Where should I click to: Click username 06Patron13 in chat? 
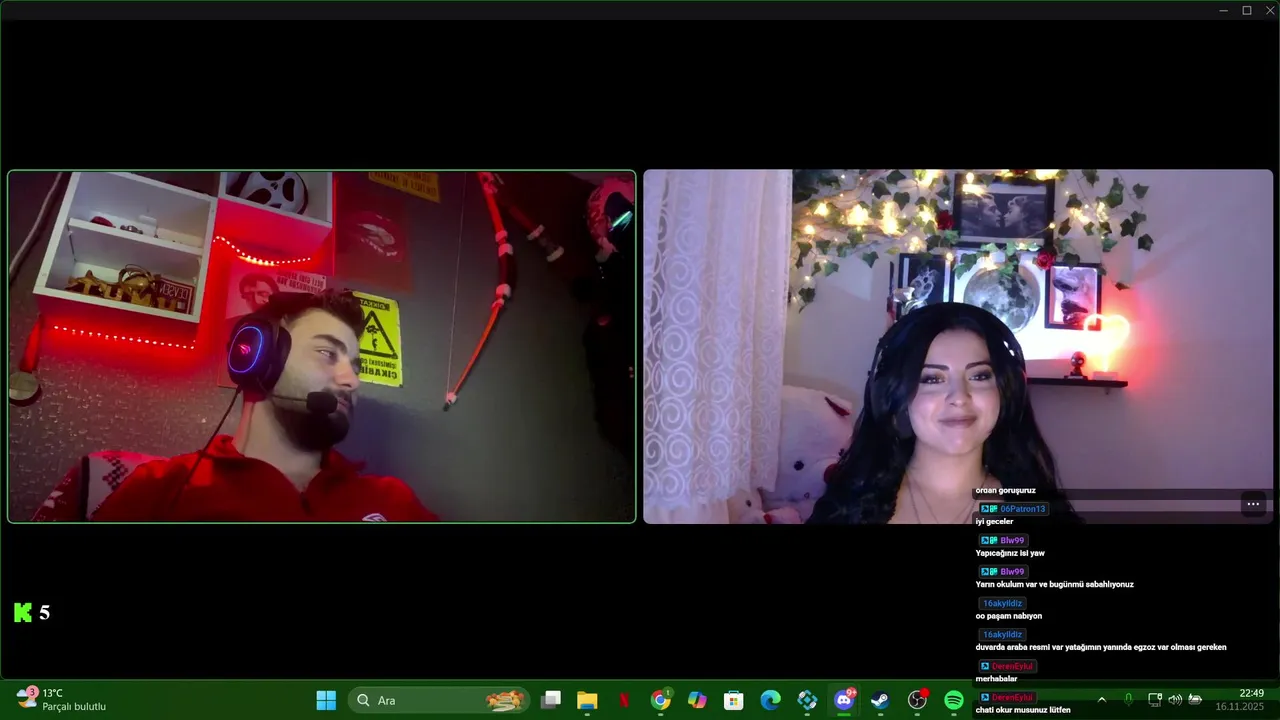click(x=1022, y=509)
